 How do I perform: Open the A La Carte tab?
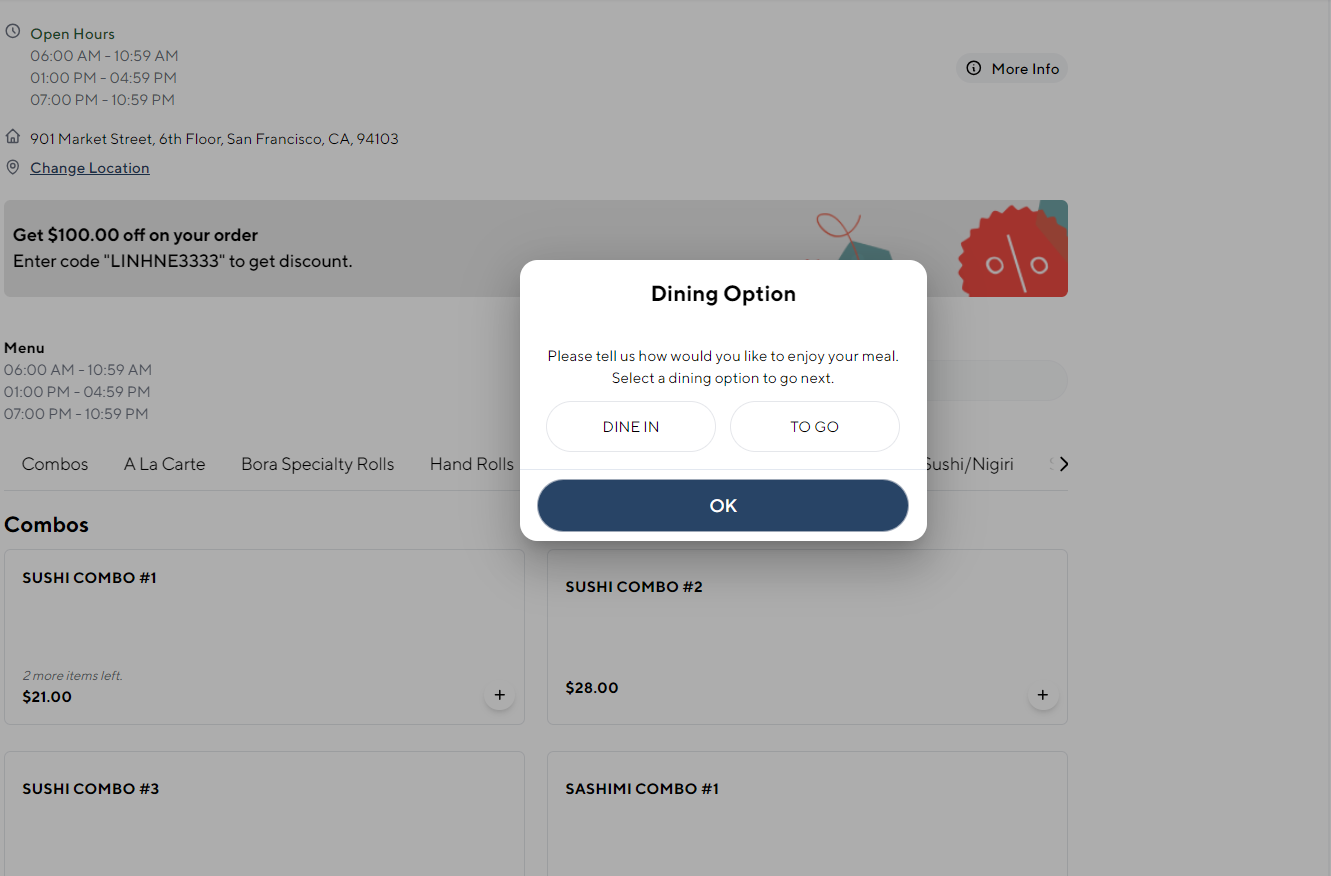(164, 464)
